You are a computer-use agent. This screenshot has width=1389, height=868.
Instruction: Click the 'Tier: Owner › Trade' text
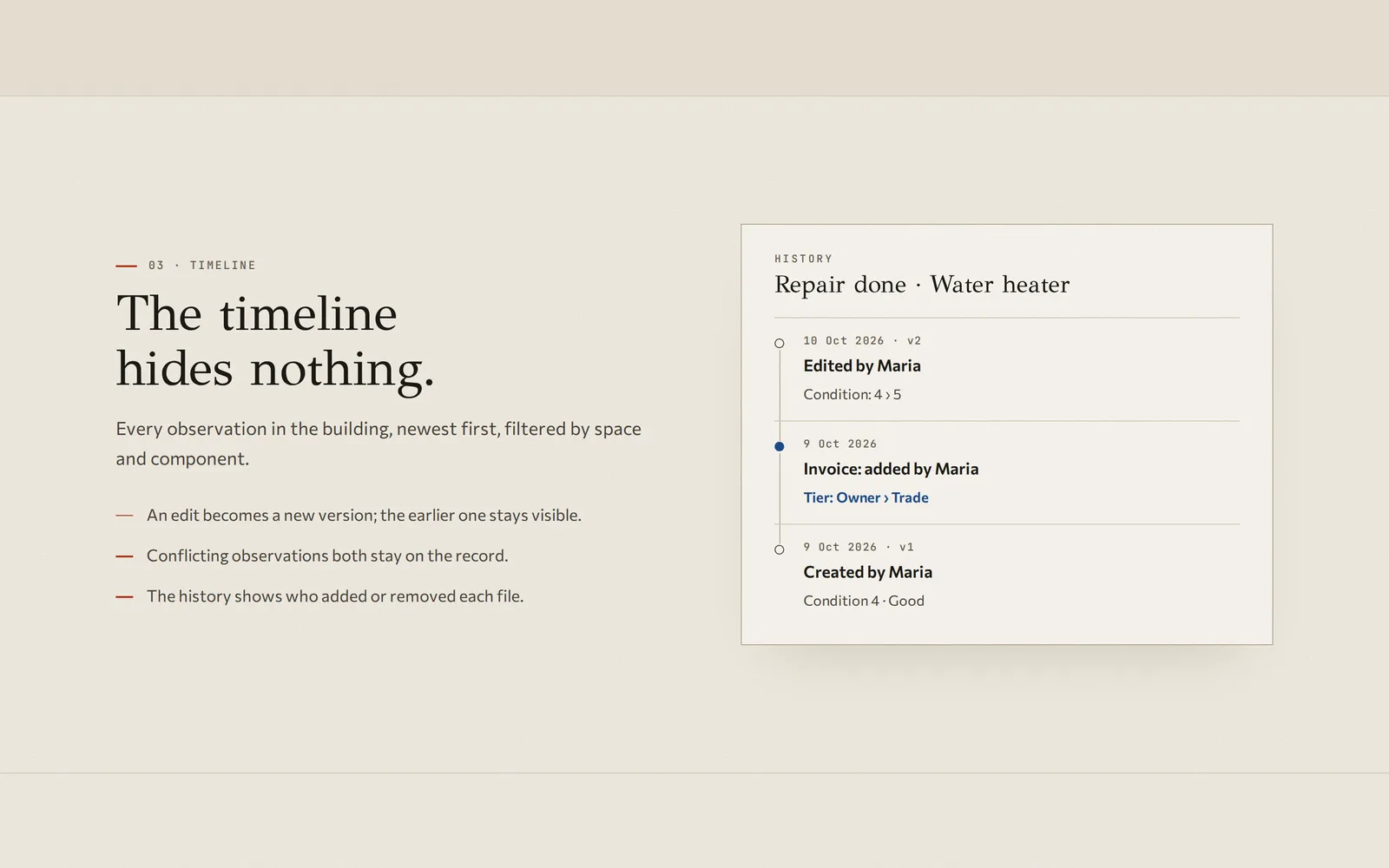tap(866, 497)
